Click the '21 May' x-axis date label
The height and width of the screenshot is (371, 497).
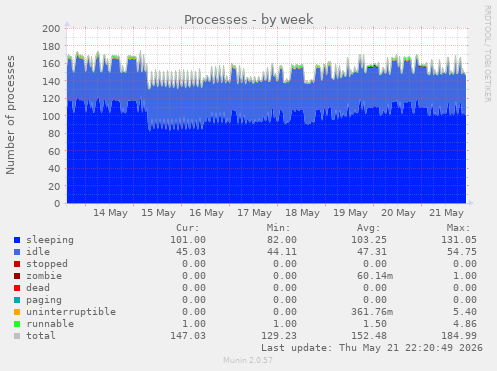446,213
